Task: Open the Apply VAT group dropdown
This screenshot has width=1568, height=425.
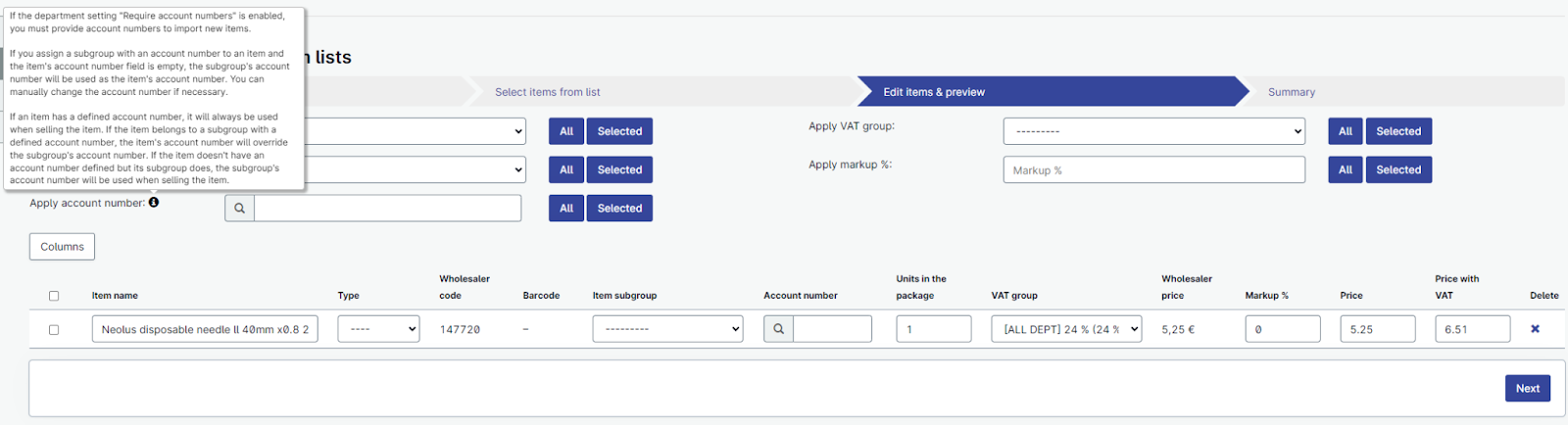Action: (x=1153, y=131)
